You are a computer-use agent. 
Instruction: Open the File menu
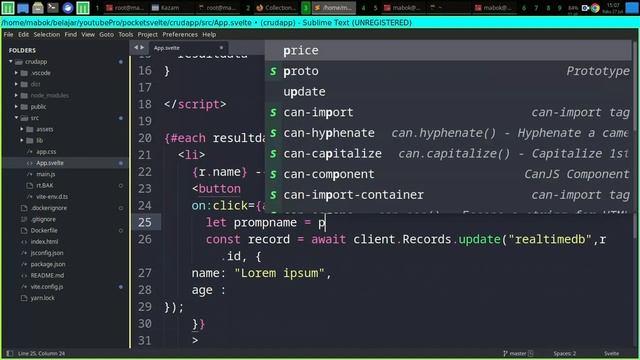pos(8,35)
